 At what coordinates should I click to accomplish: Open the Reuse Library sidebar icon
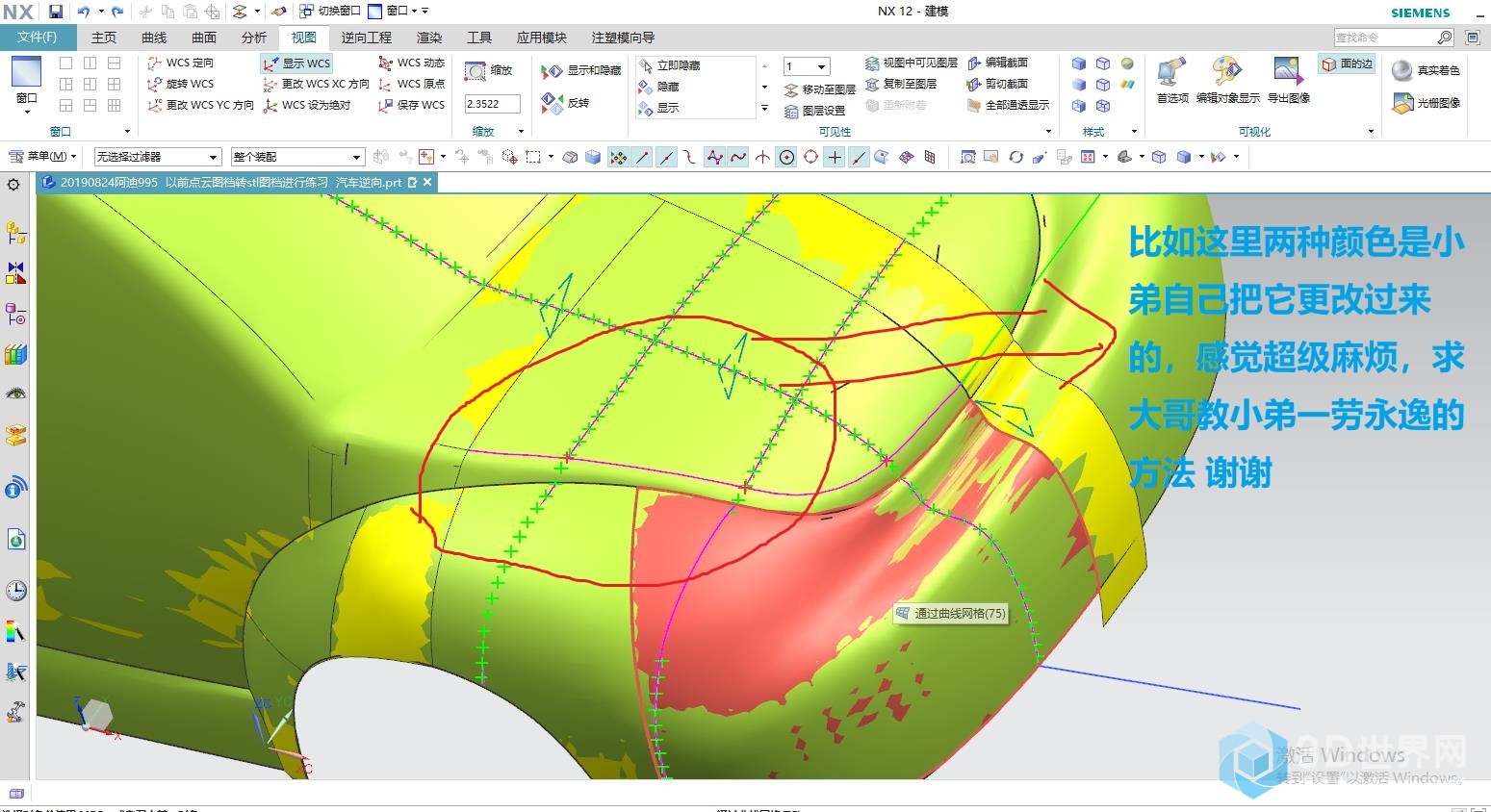tap(15, 355)
